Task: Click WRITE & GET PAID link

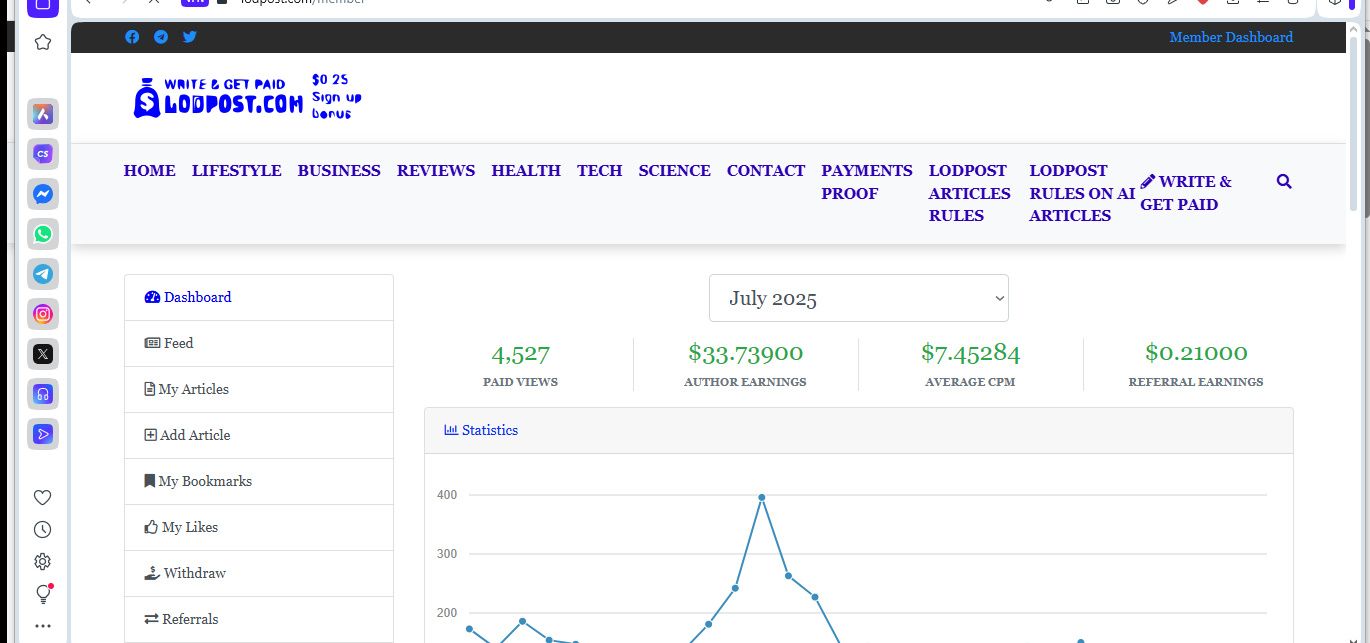Action: pyautogui.click(x=1186, y=193)
